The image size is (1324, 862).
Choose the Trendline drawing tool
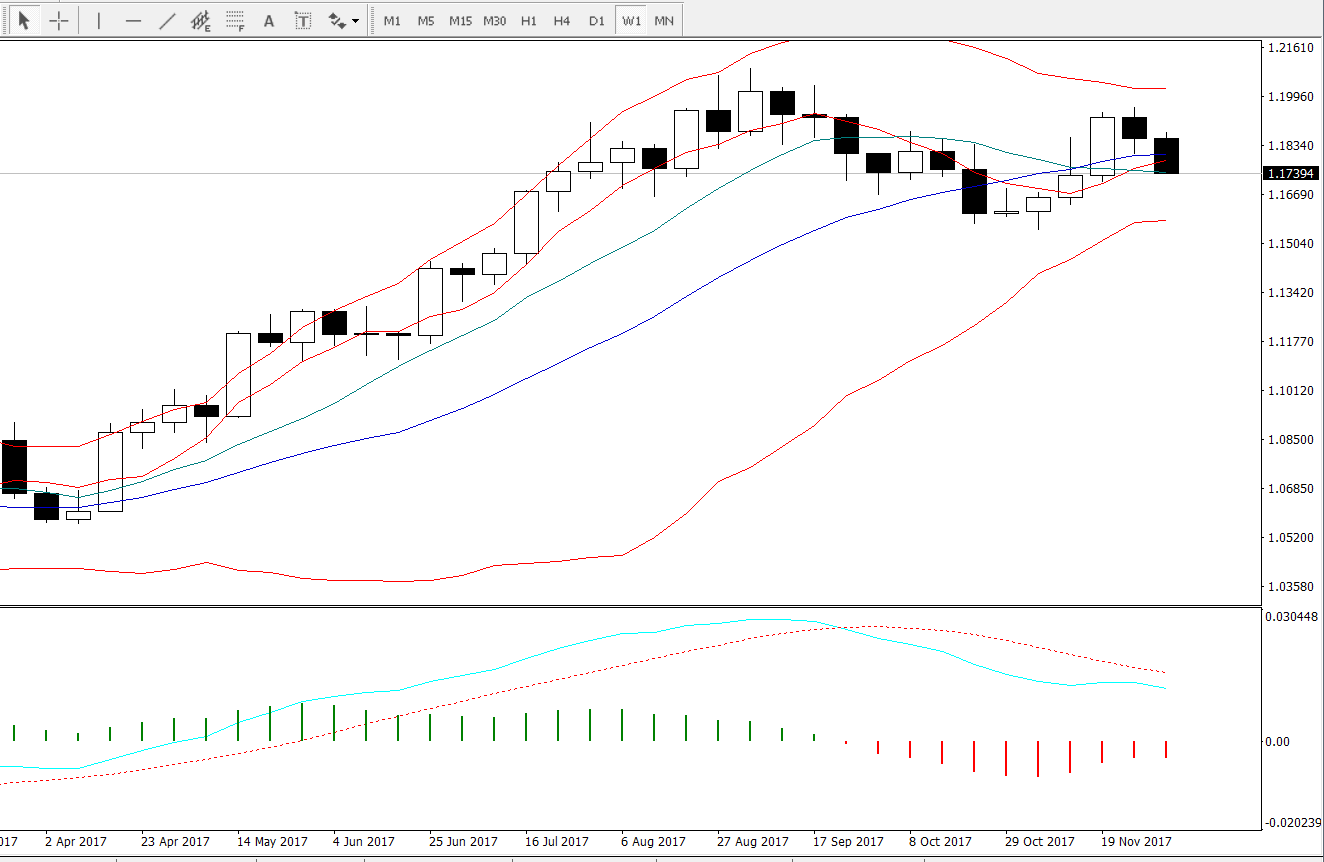click(167, 20)
